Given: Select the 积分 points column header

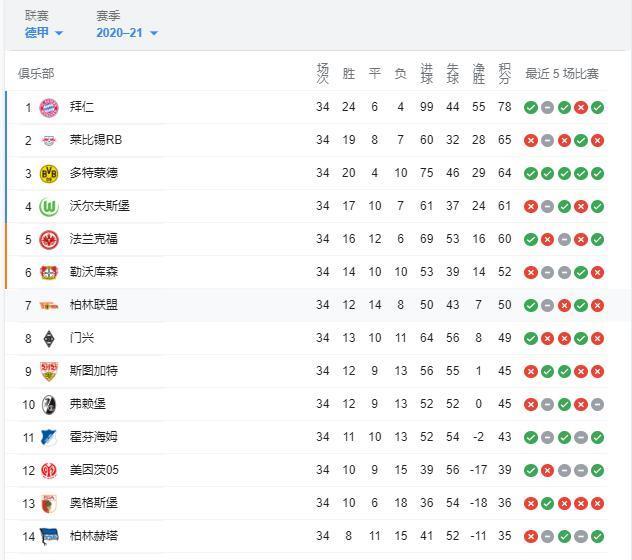Looking at the screenshot, I should coord(505,73).
